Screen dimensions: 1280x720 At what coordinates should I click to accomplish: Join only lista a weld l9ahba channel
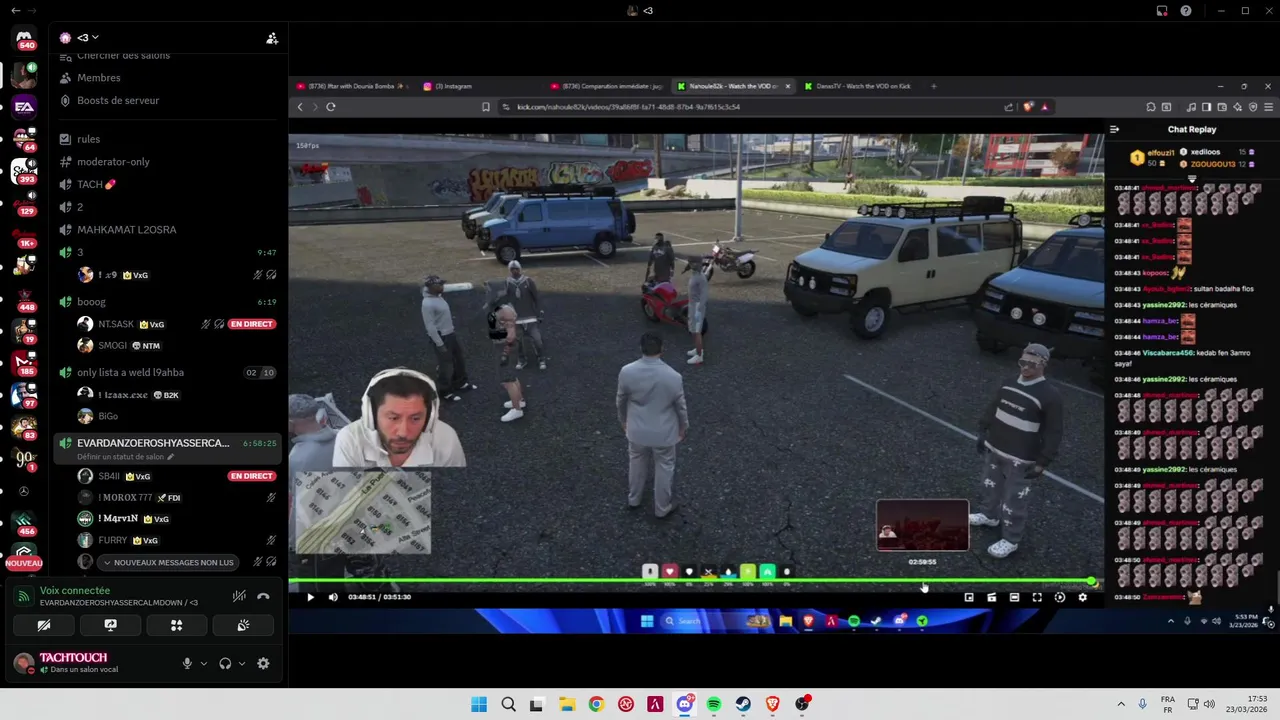tap(130, 372)
